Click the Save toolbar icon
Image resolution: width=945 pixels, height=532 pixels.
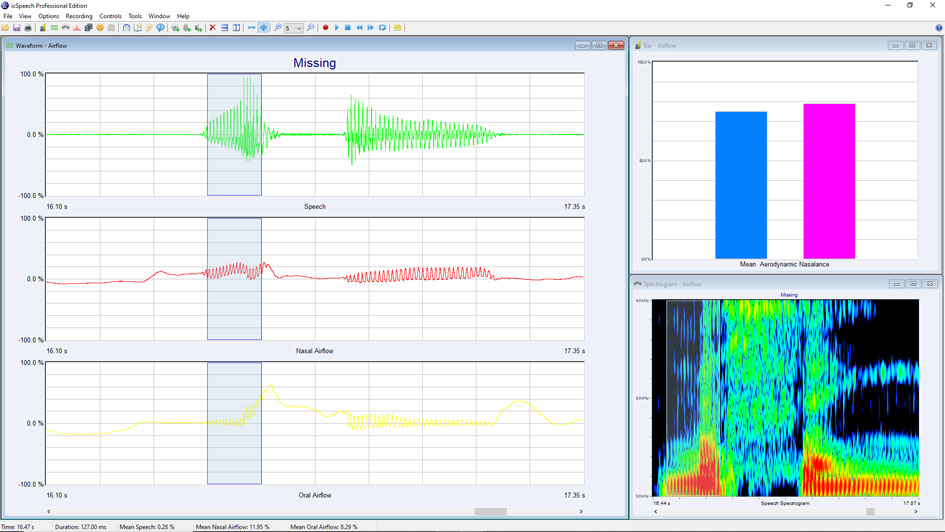click(x=16, y=28)
